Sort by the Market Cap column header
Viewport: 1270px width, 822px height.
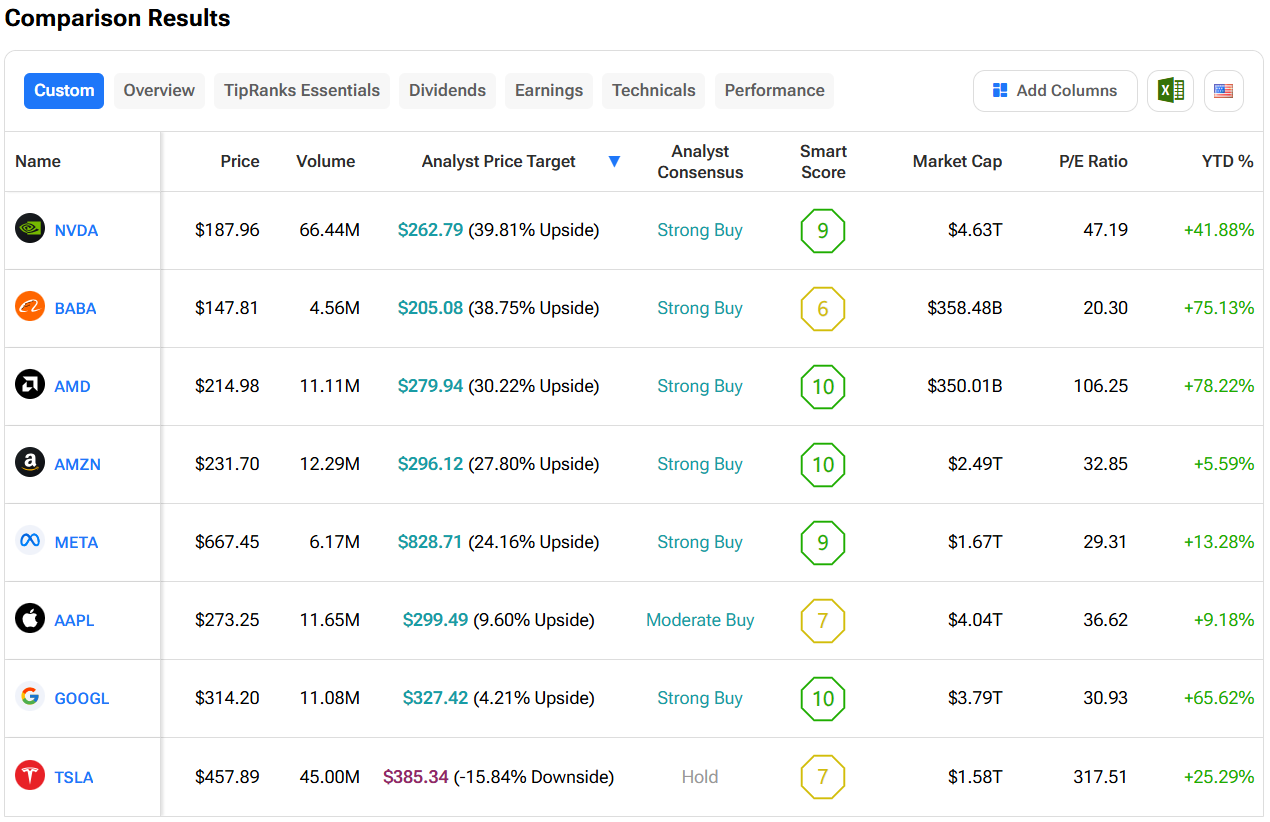pos(956,161)
